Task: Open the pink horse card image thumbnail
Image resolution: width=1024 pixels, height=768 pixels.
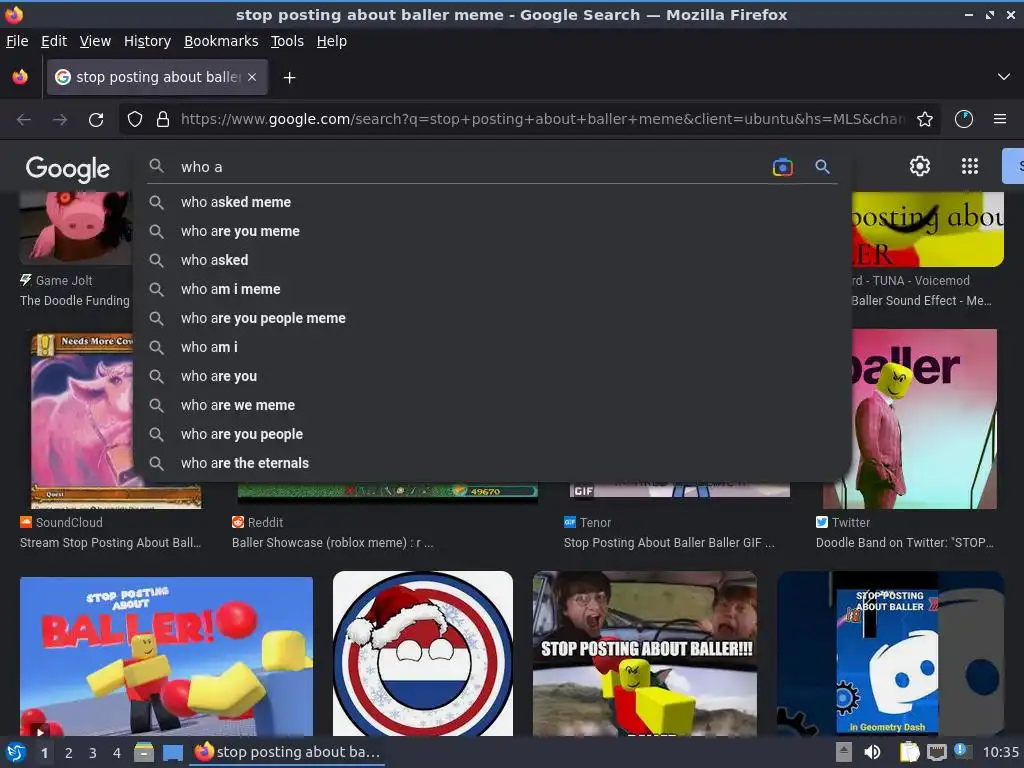Action: tap(82, 419)
